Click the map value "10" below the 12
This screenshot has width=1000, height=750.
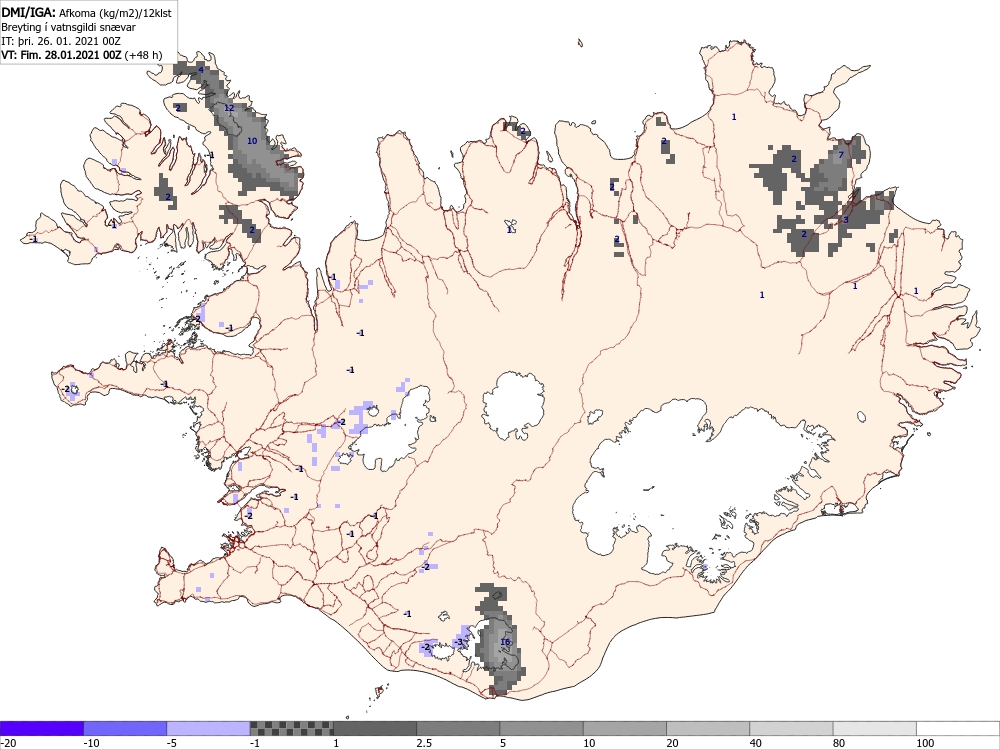(252, 140)
